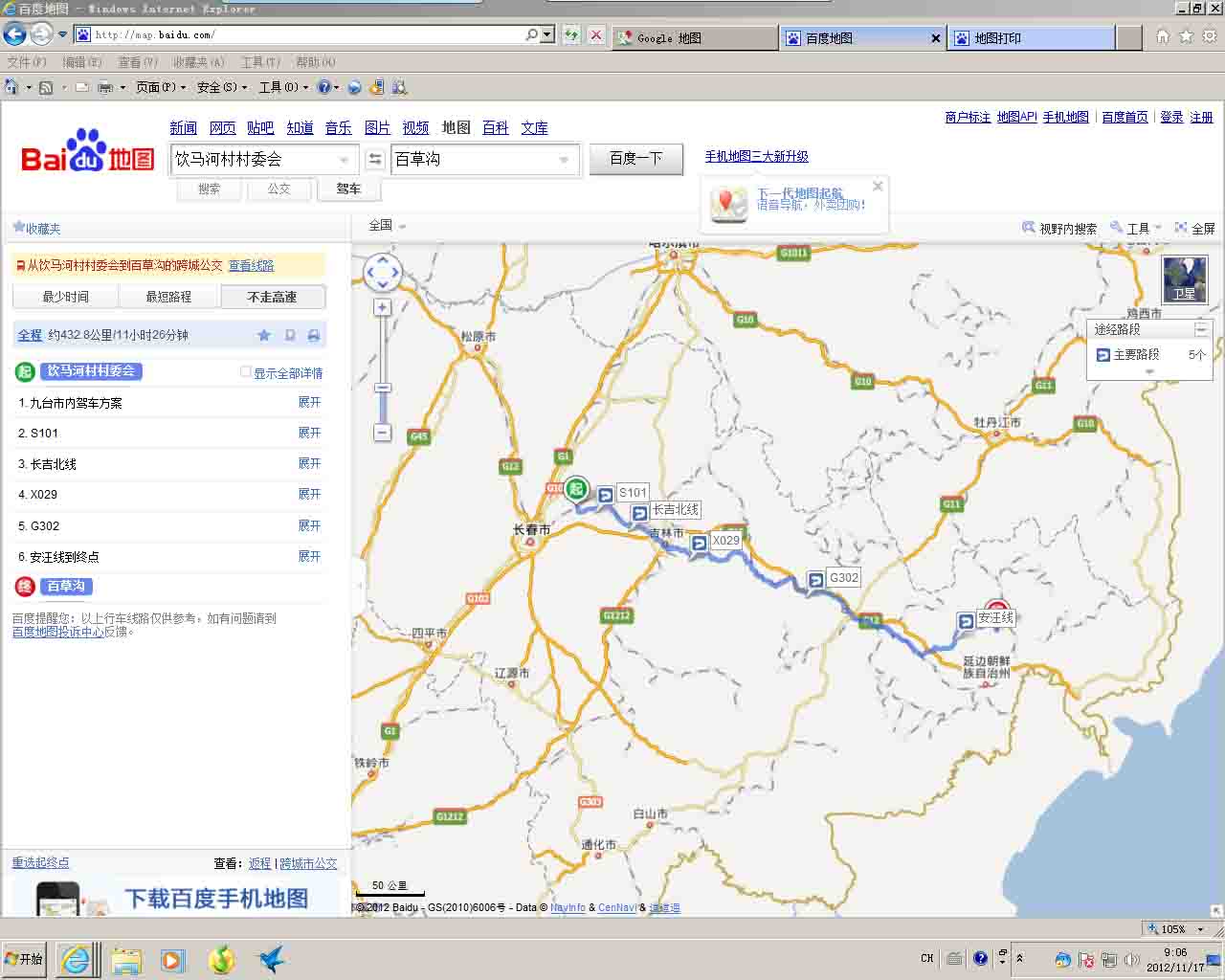Click the red stop-loading X icon
The width and height of the screenshot is (1225, 980).
tap(596, 35)
